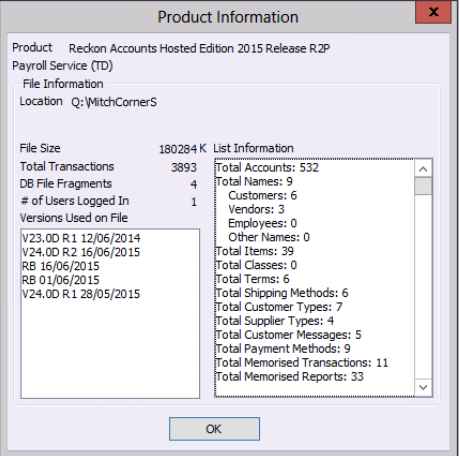Click version 'V23.0D R1 12/06/2014'
The height and width of the screenshot is (456, 460).
pyautogui.click(x=81, y=238)
